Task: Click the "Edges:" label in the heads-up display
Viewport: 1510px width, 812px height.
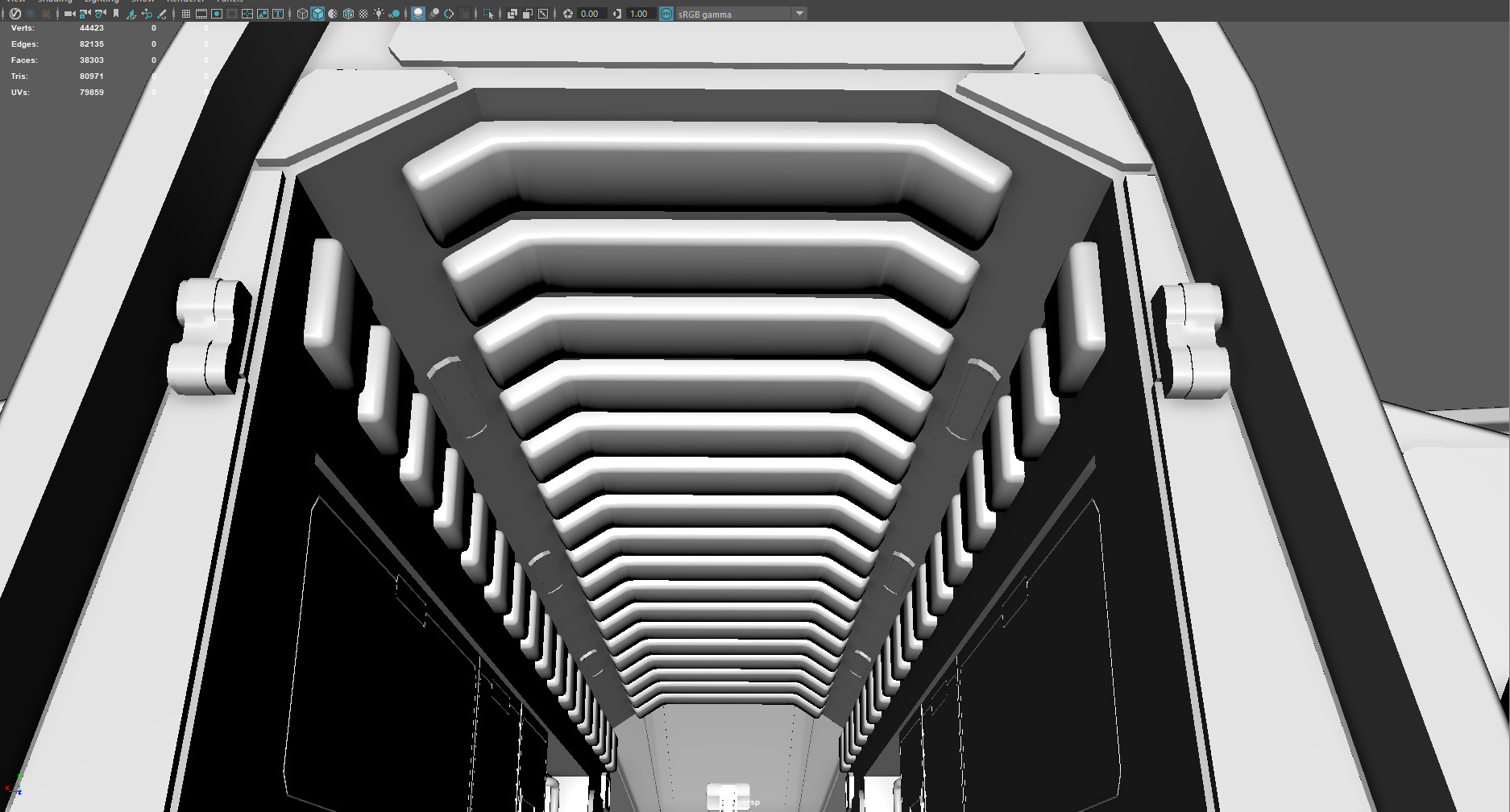Action: [25, 44]
